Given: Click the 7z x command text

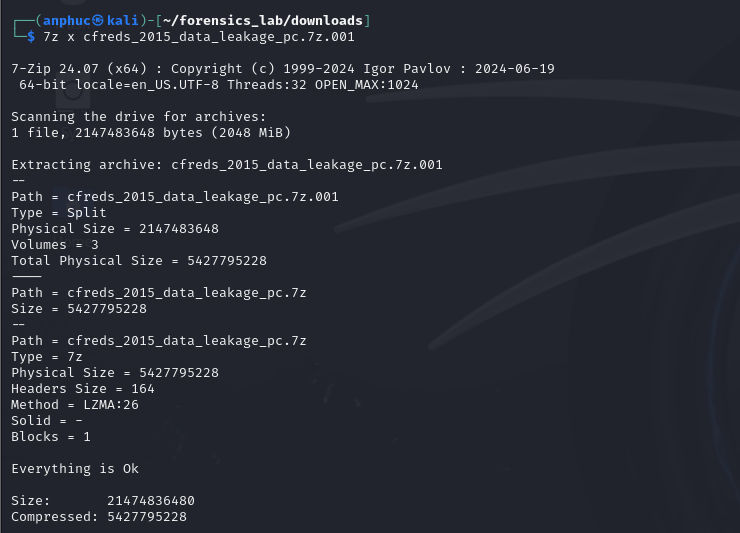Looking at the screenshot, I should tap(59, 37).
